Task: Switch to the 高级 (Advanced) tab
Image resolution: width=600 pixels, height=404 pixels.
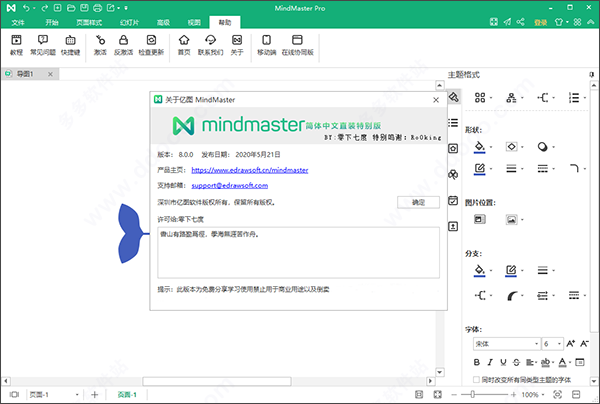Action: pos(163,22)
